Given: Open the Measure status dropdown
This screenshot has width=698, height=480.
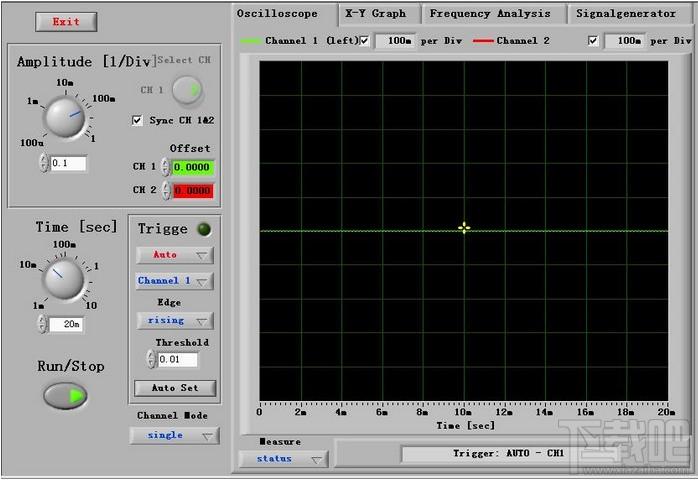Looking at the screenshot, I should coord(283,459).
